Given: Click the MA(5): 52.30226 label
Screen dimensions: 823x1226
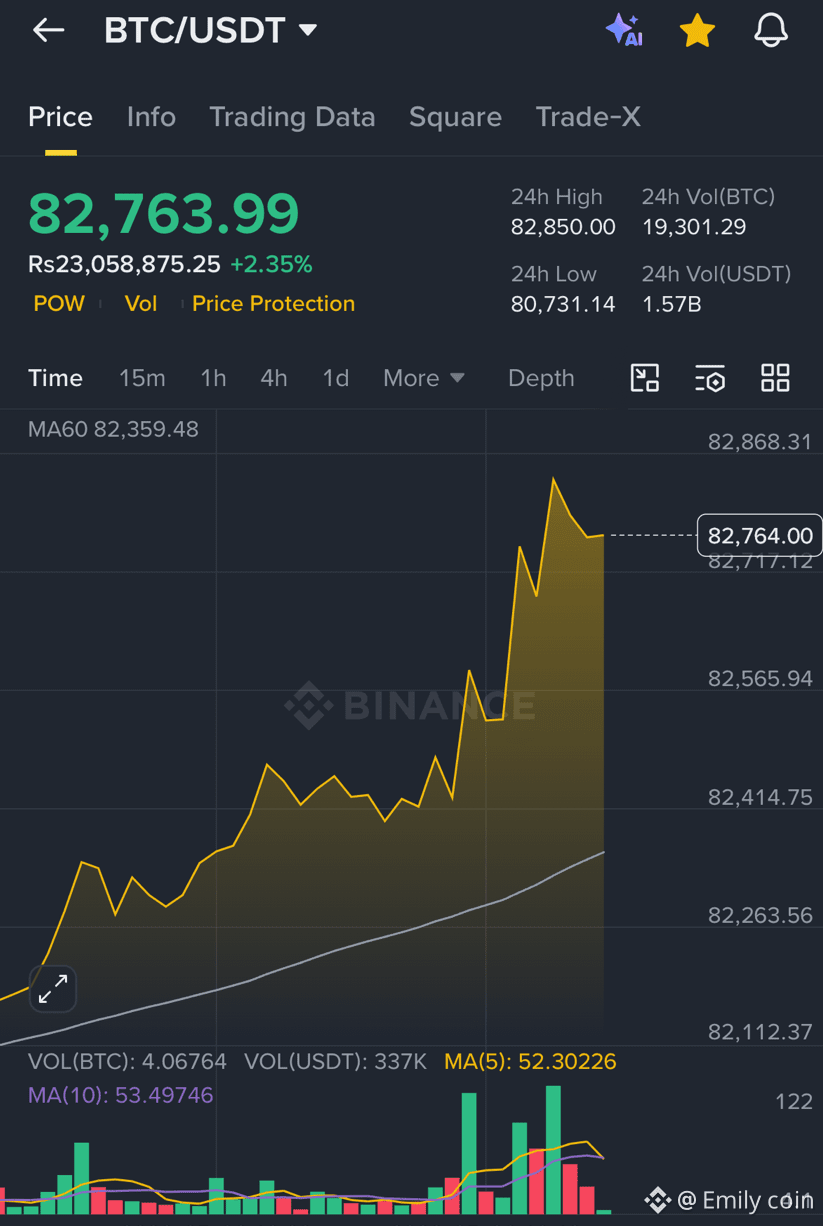Looking at the screenshot, I should coord(530,1061).
